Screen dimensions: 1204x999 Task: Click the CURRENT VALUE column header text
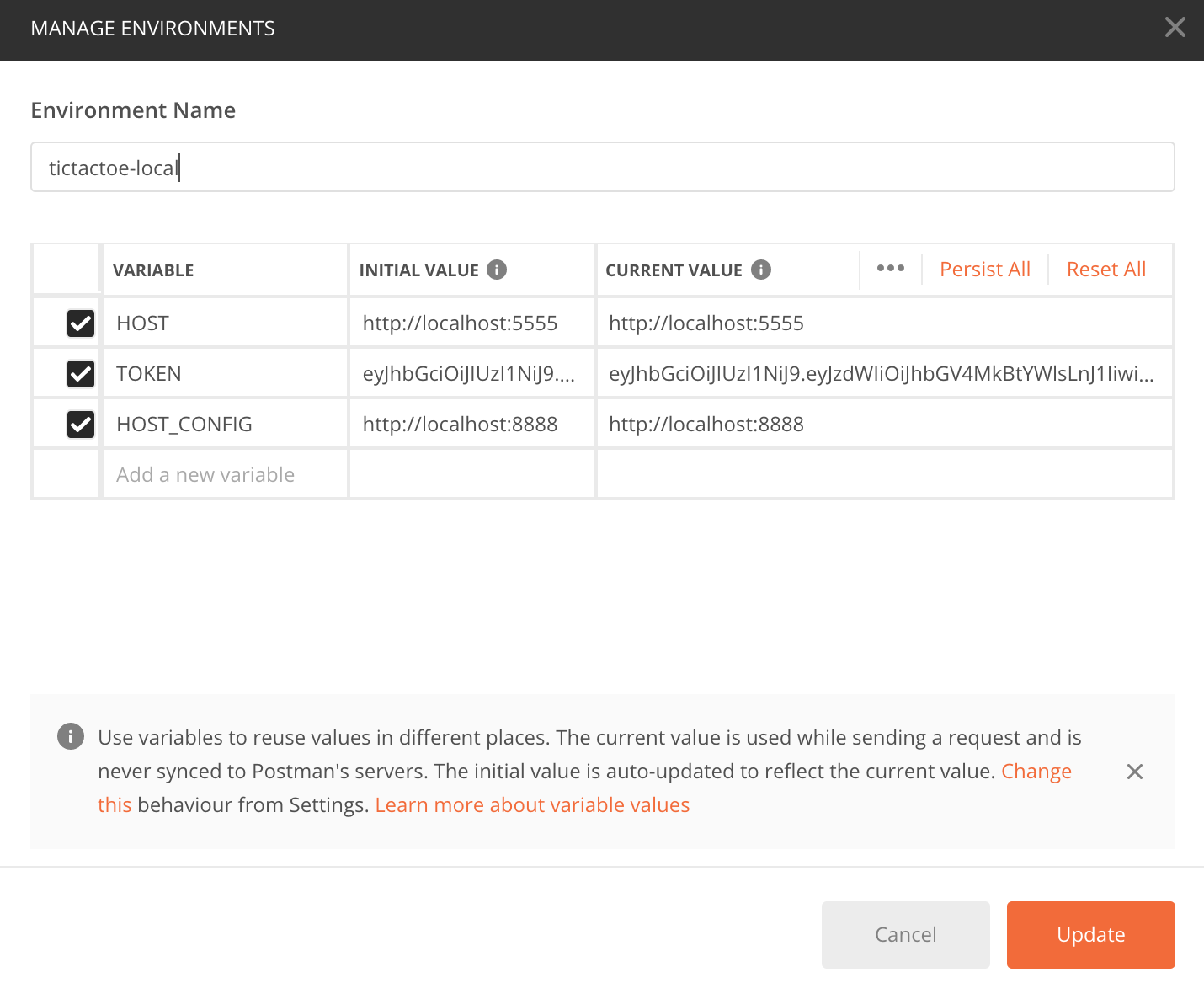tap(674, 270)
